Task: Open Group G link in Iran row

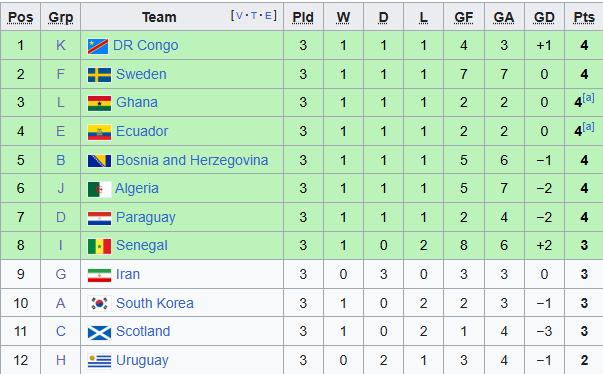Action: point(61,274)
